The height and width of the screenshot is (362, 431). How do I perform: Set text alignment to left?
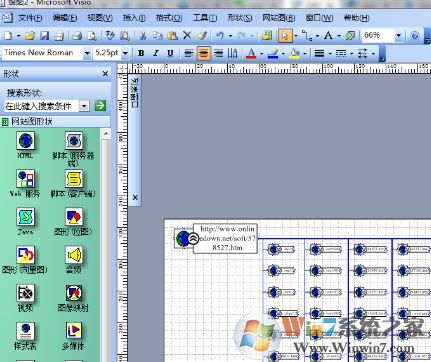pos(189,53)
